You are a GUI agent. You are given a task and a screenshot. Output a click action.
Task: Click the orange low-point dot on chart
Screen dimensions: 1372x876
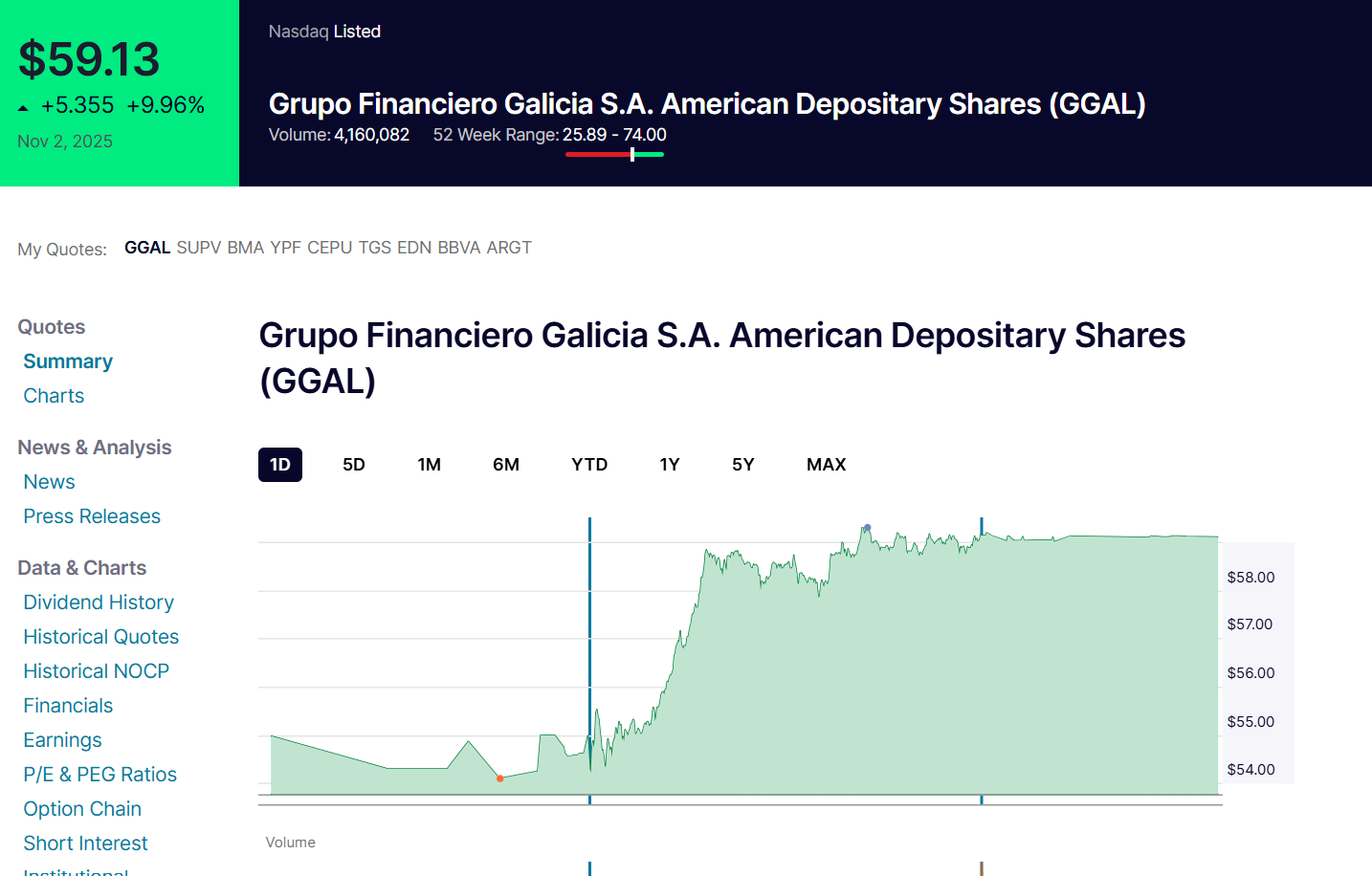coord(500,778)
